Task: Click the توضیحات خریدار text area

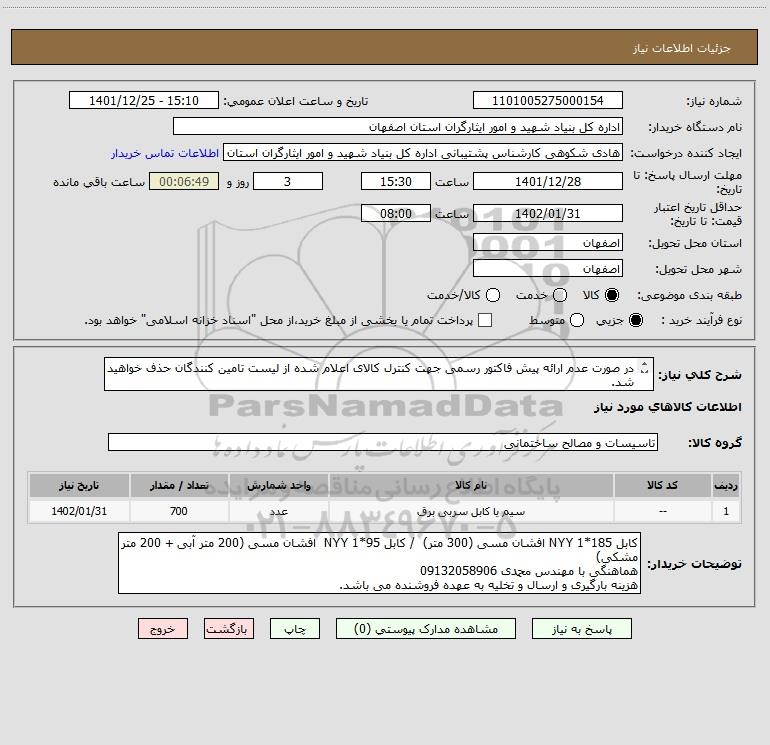Action: pos(379,563)
